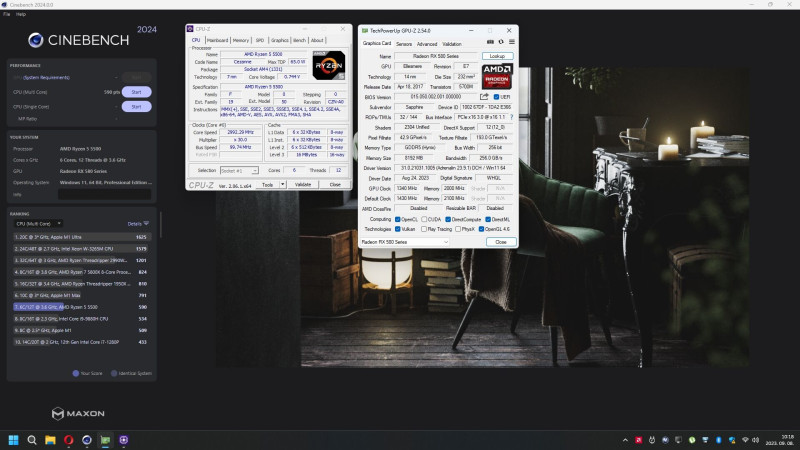
Task: Click the red AMD tray icon
Action: point(638,440)
